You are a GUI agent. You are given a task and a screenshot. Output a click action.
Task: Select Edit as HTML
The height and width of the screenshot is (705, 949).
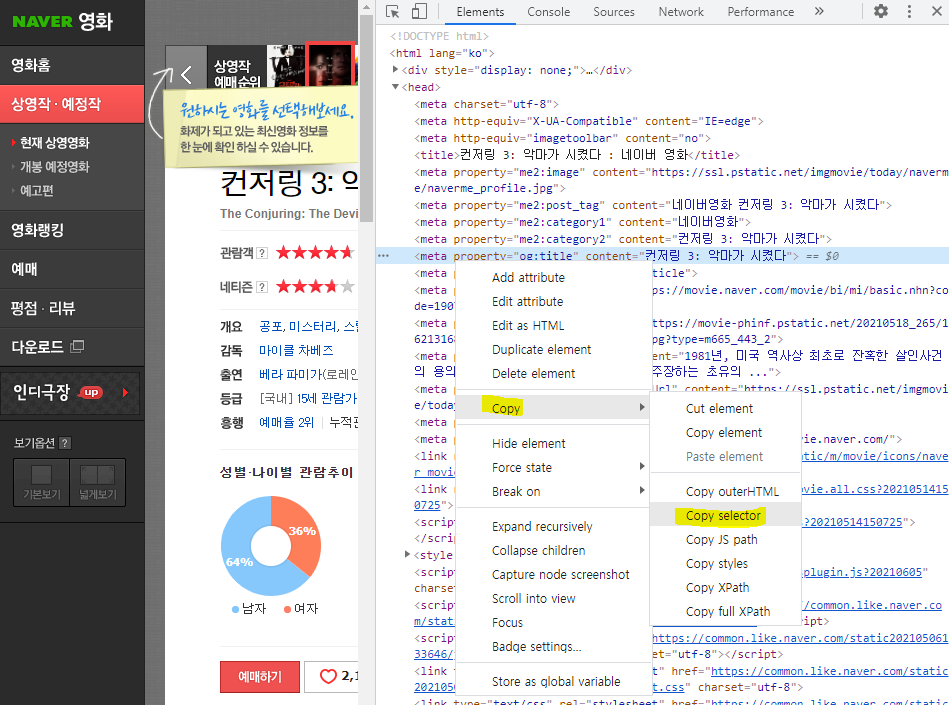point(528,326)
